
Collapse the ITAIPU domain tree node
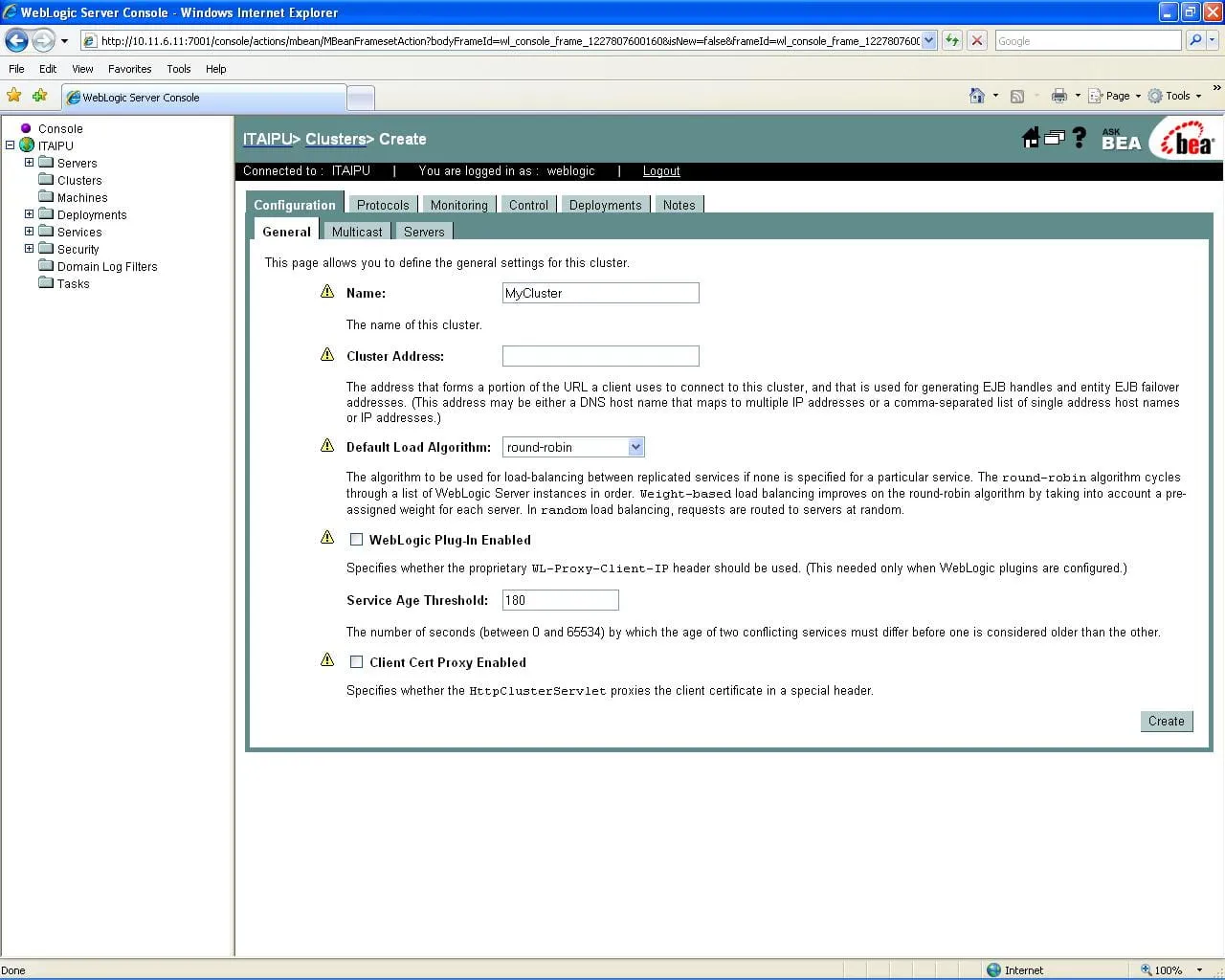click(x=10, y=145)
